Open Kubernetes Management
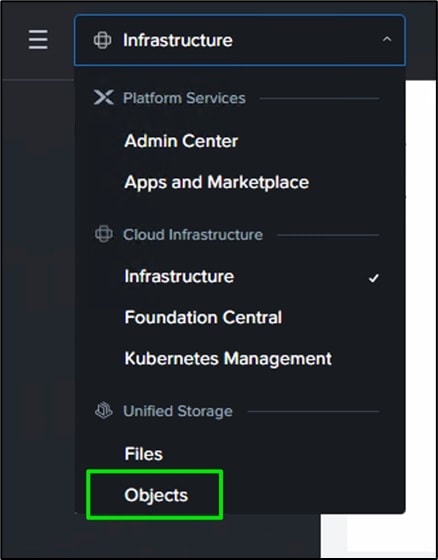Screen dimensions: 438x560 228,359
